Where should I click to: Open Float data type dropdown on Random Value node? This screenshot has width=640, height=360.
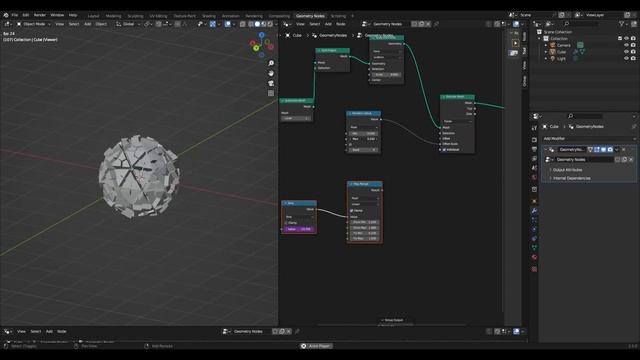(364, 127)
